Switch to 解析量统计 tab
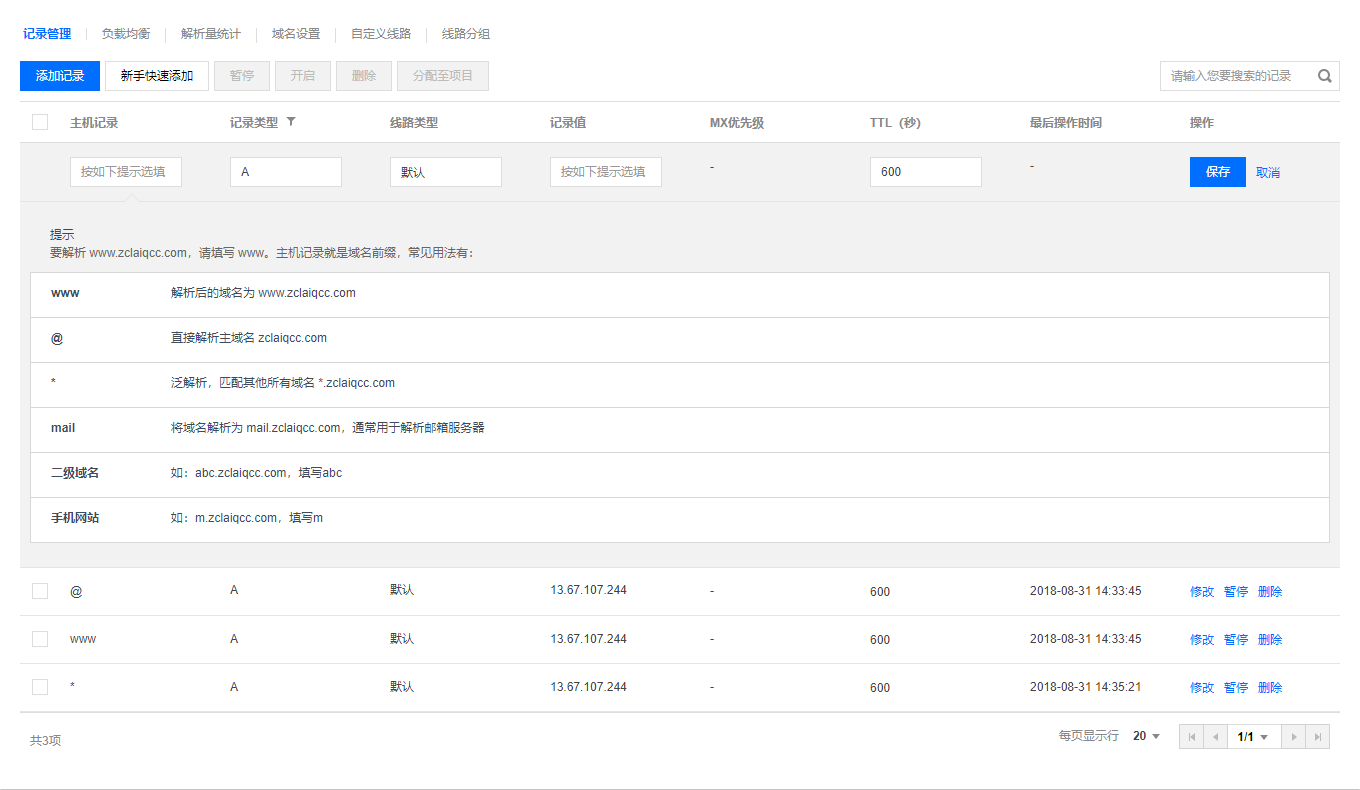 pos(211,34)
